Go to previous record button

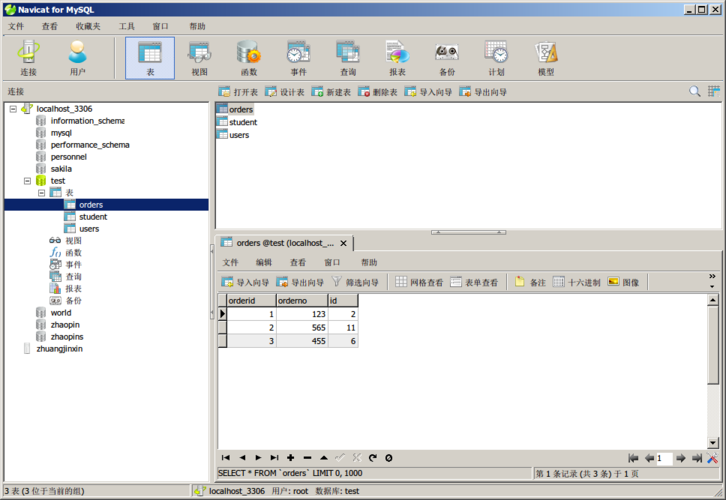coord(242,458)
